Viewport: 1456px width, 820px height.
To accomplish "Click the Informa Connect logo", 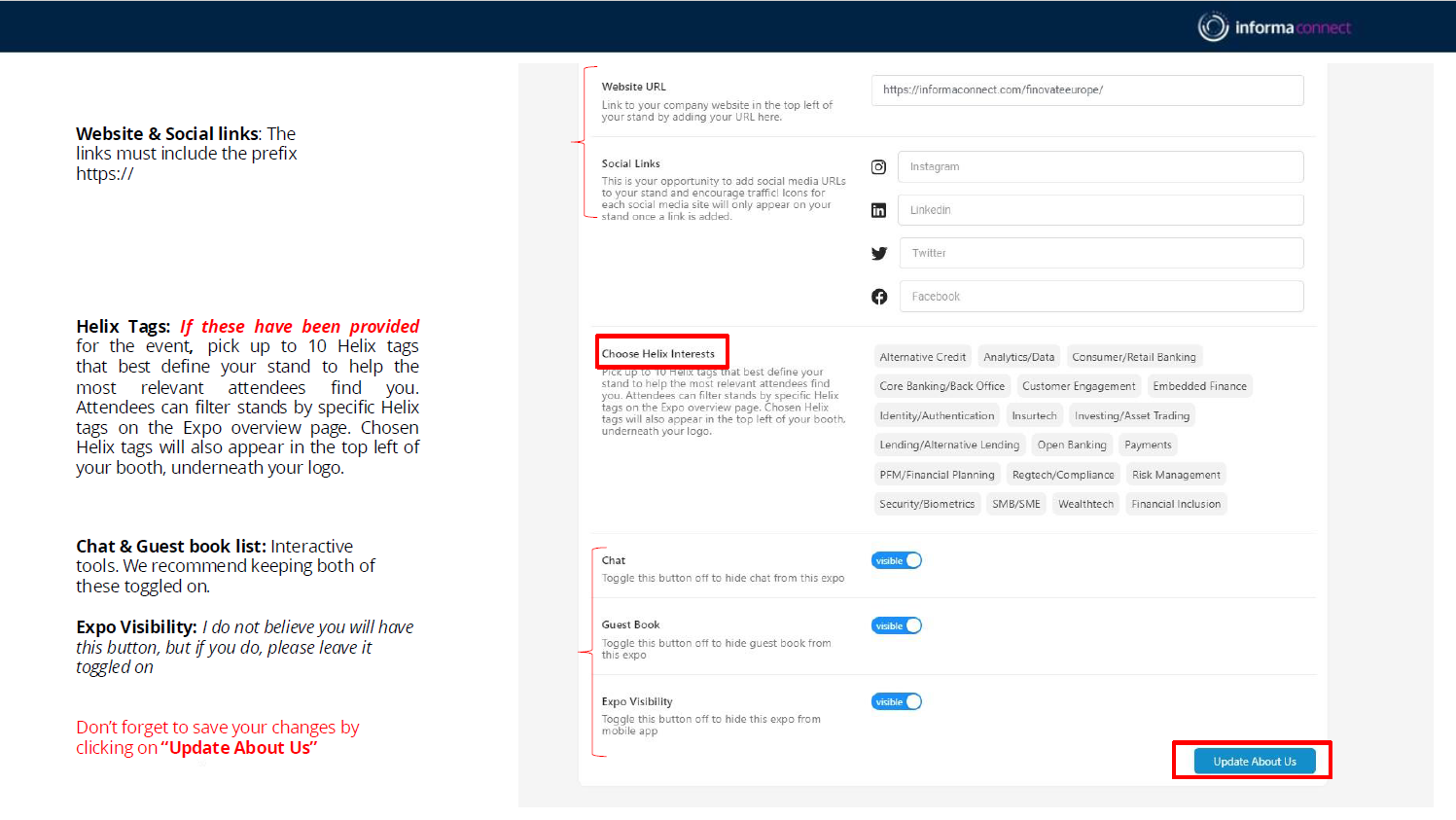I will (x=1274, y=27).
